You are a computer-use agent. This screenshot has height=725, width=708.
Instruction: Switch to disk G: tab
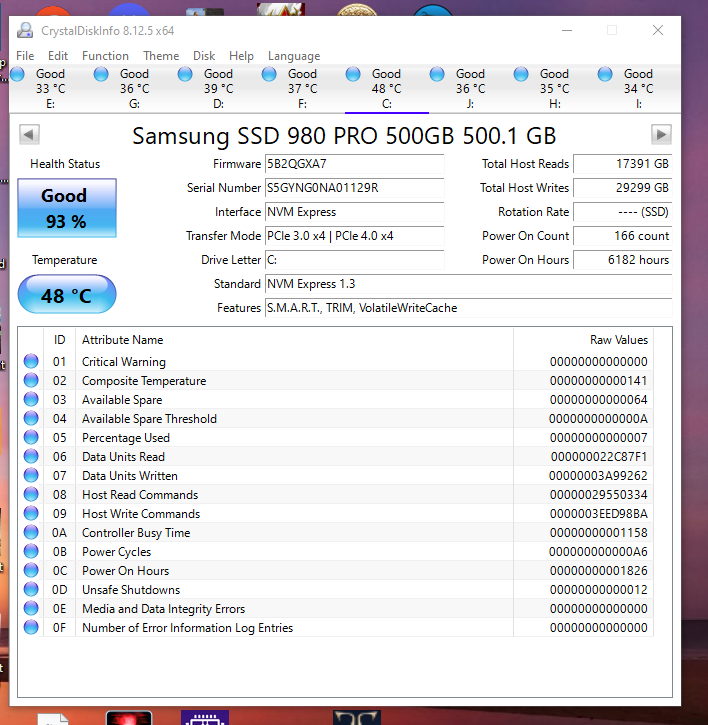pyautogui.click(x=135, y=89)
